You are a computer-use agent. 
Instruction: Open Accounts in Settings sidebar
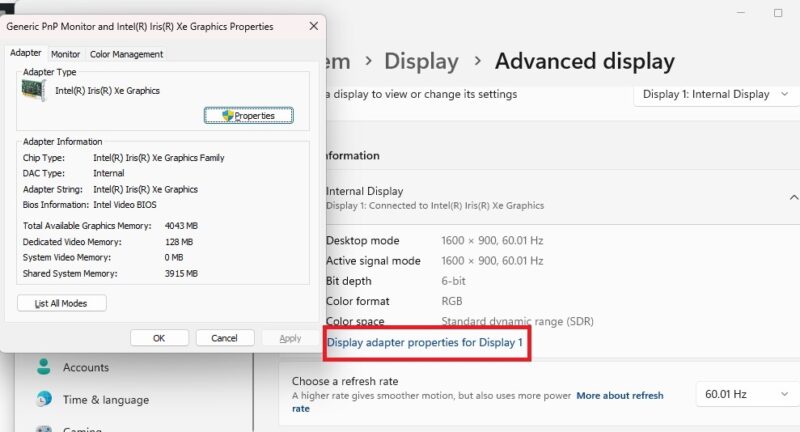tap(86, 367)
